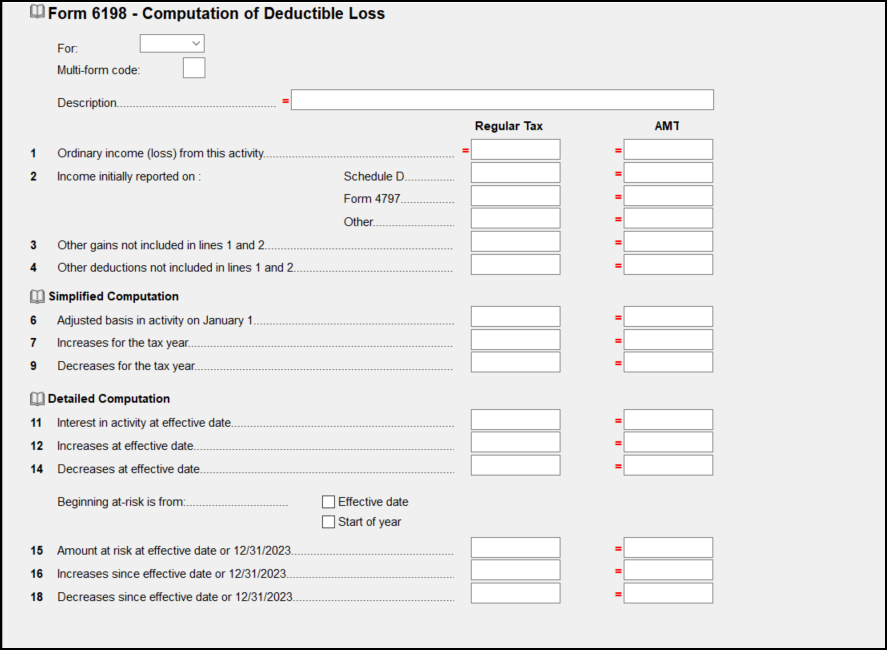The image size is (887, 650).
Task: Click Form 4797 AMT field
Action: click(668, 196)
